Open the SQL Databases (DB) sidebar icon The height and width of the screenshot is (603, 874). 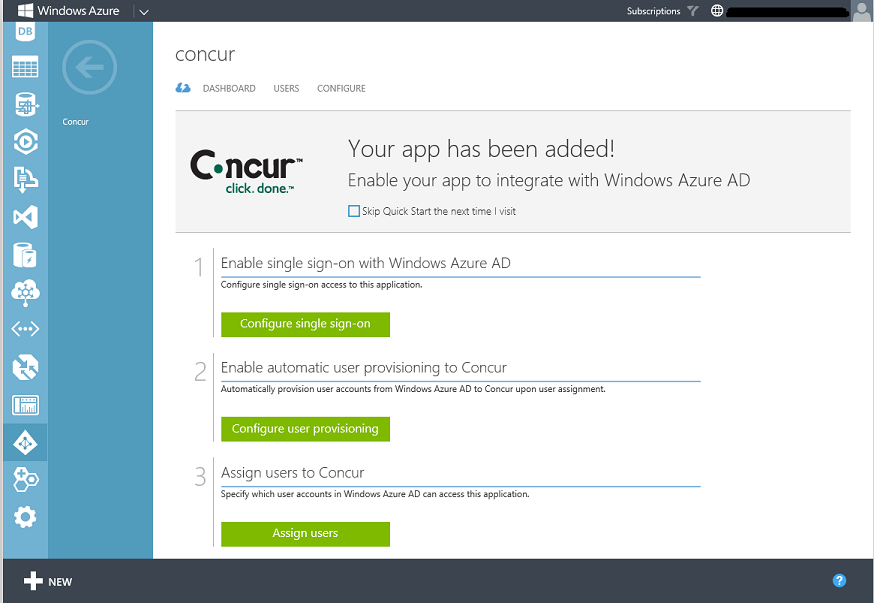[x=25, y=31]
